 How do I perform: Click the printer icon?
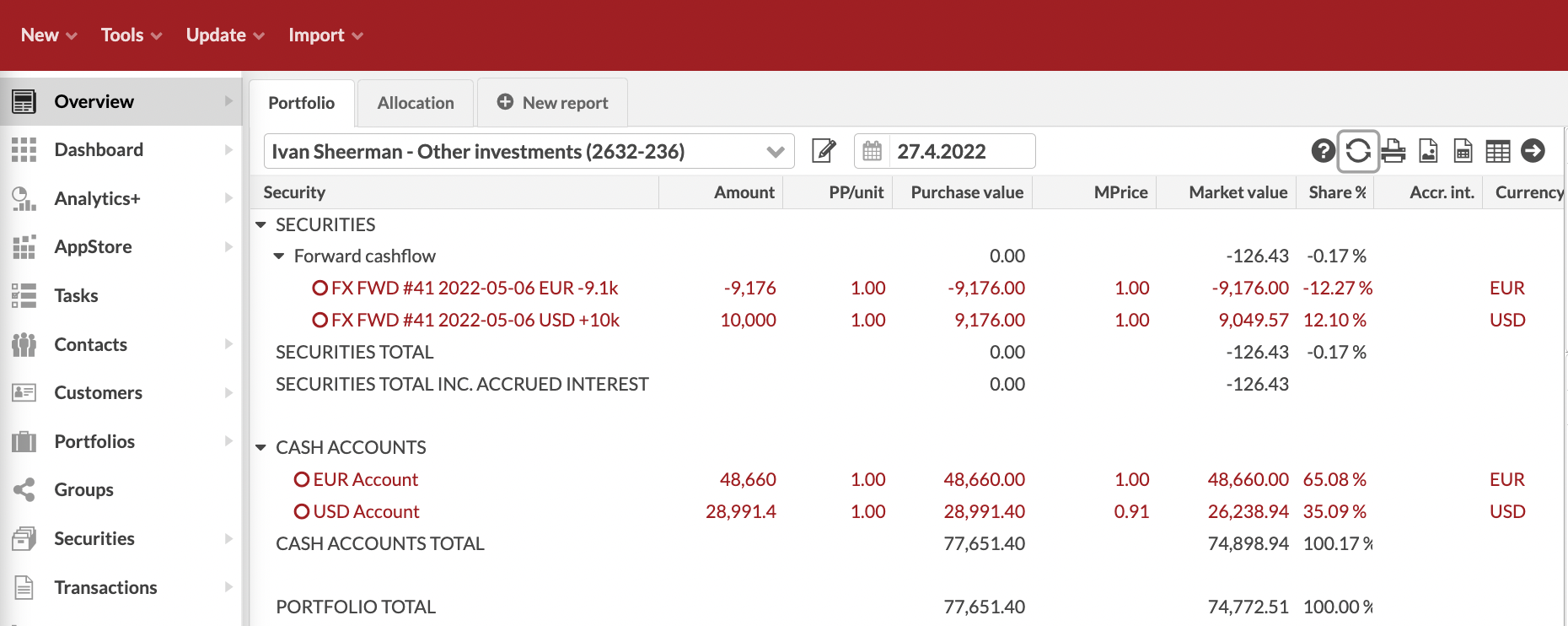point(1393,151)
